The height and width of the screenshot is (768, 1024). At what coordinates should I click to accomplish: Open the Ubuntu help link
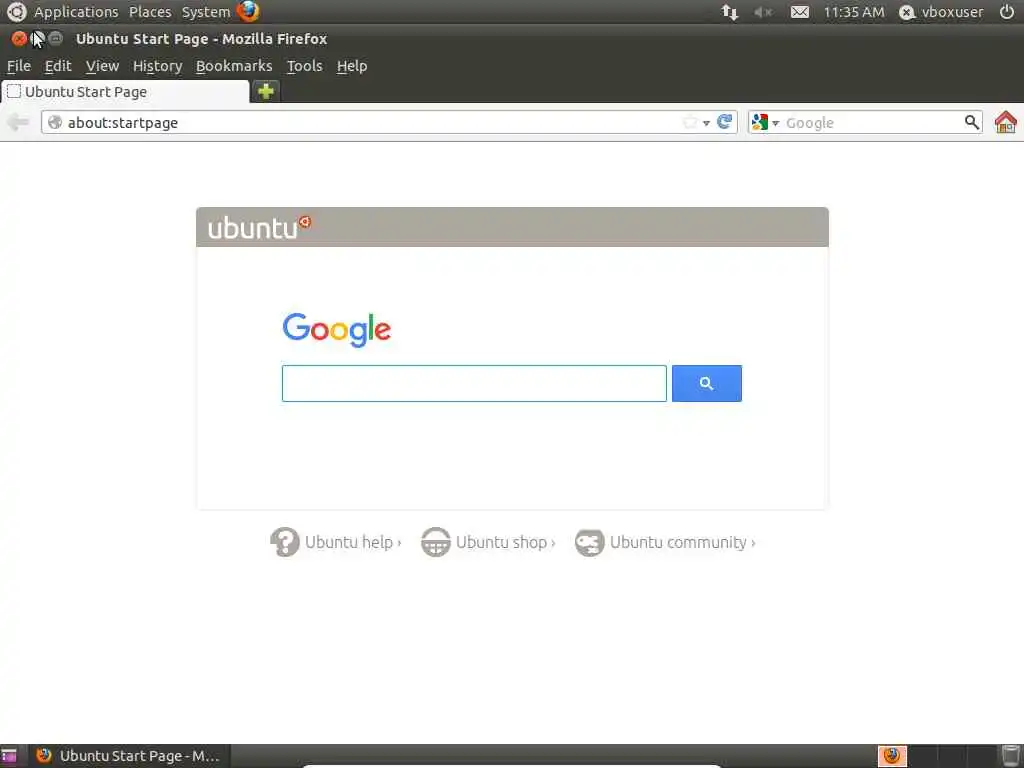[353, 542]
